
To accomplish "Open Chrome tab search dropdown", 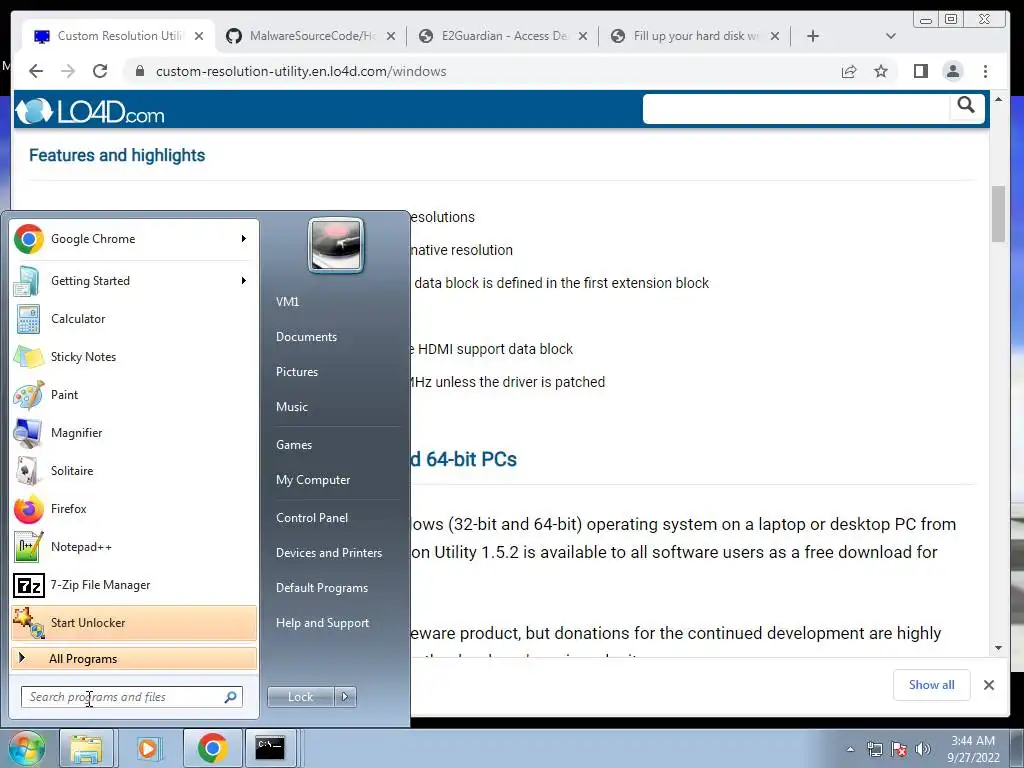I will coord(891,36).
